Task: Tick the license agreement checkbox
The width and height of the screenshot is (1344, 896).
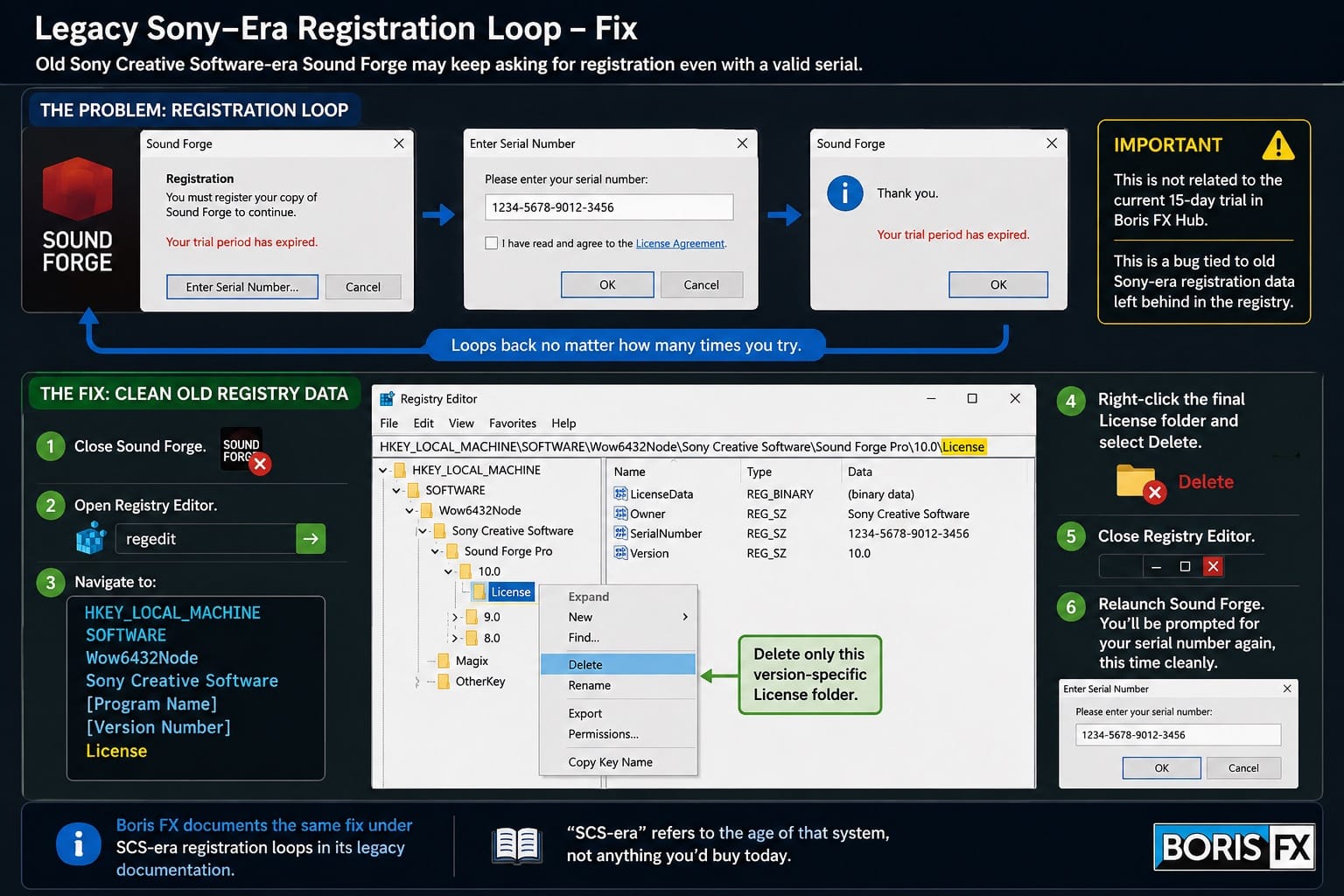Action: pyautogui.click(x=492, y=243)
